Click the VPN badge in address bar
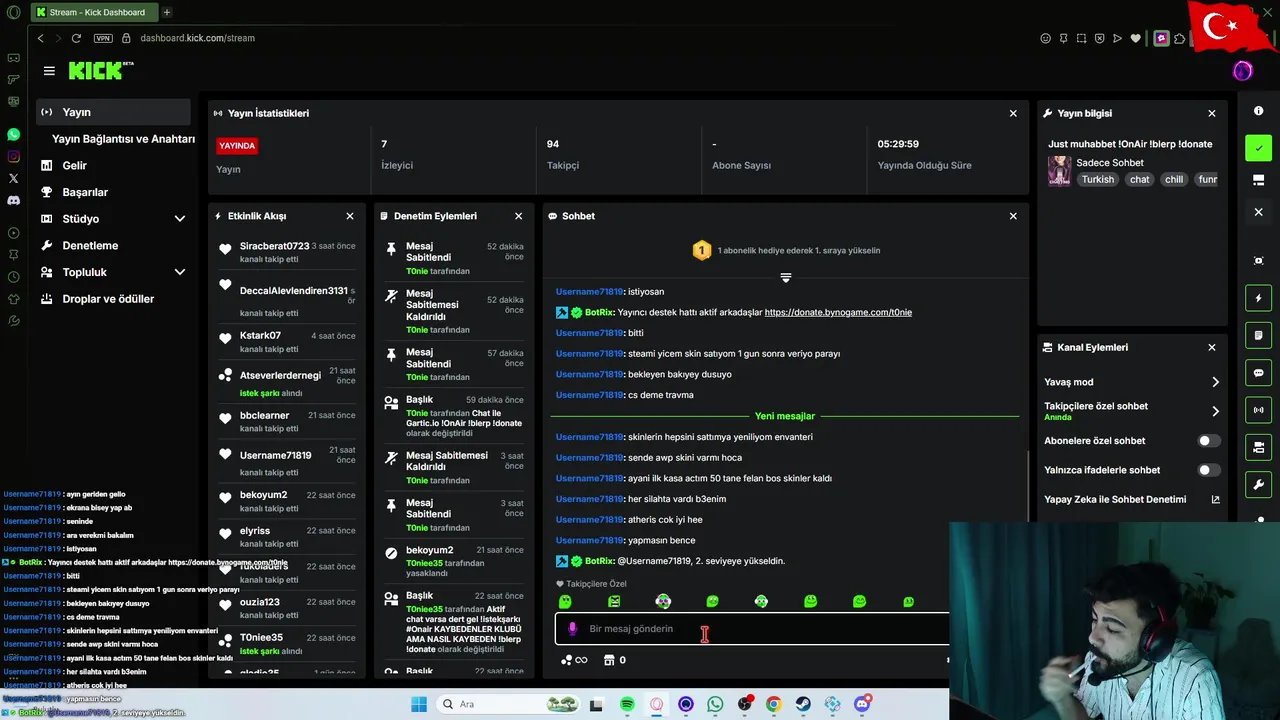This screenshot has height=720, width=1280. (103, 38)
